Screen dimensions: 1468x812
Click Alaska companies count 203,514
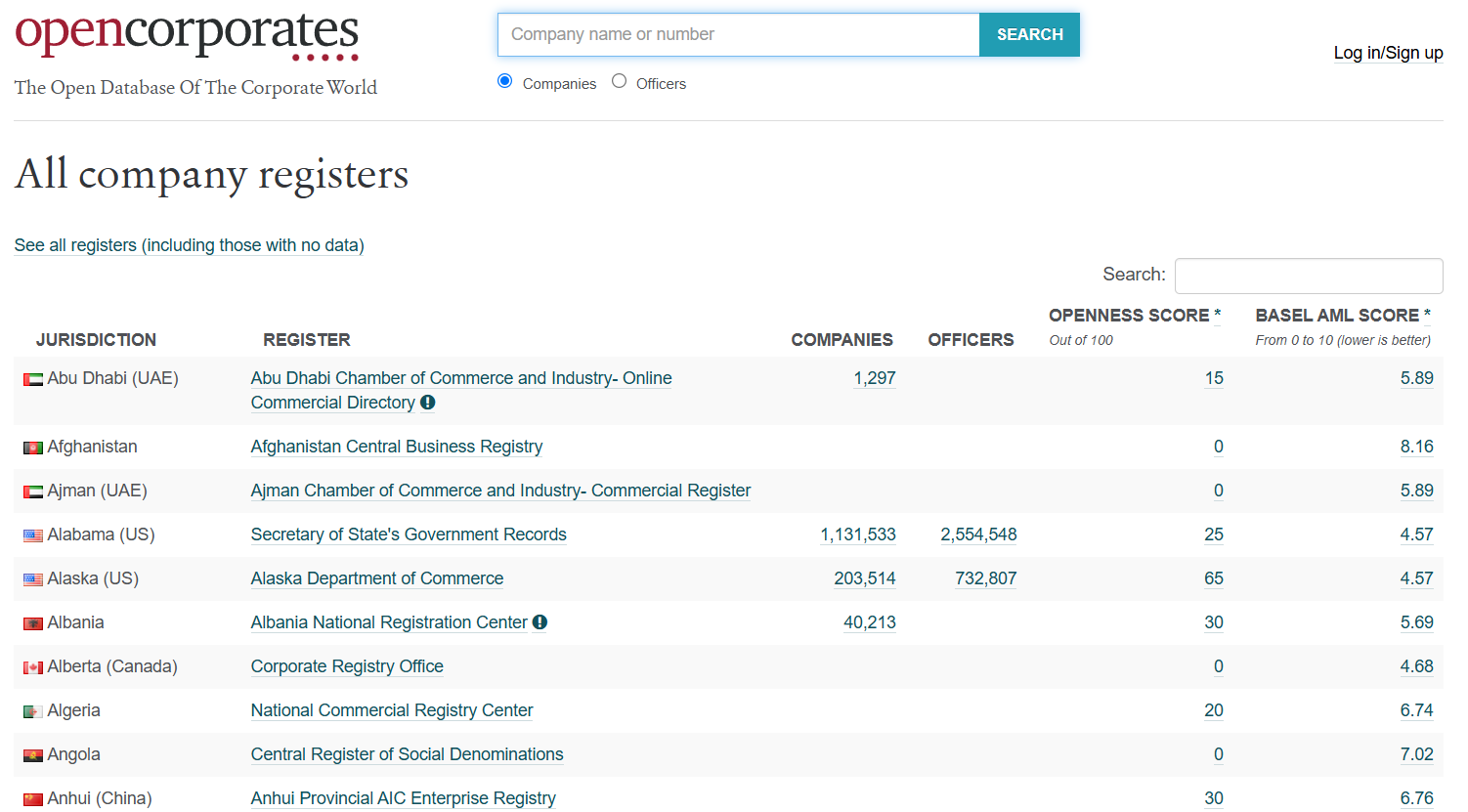click(x=865, y=578)
